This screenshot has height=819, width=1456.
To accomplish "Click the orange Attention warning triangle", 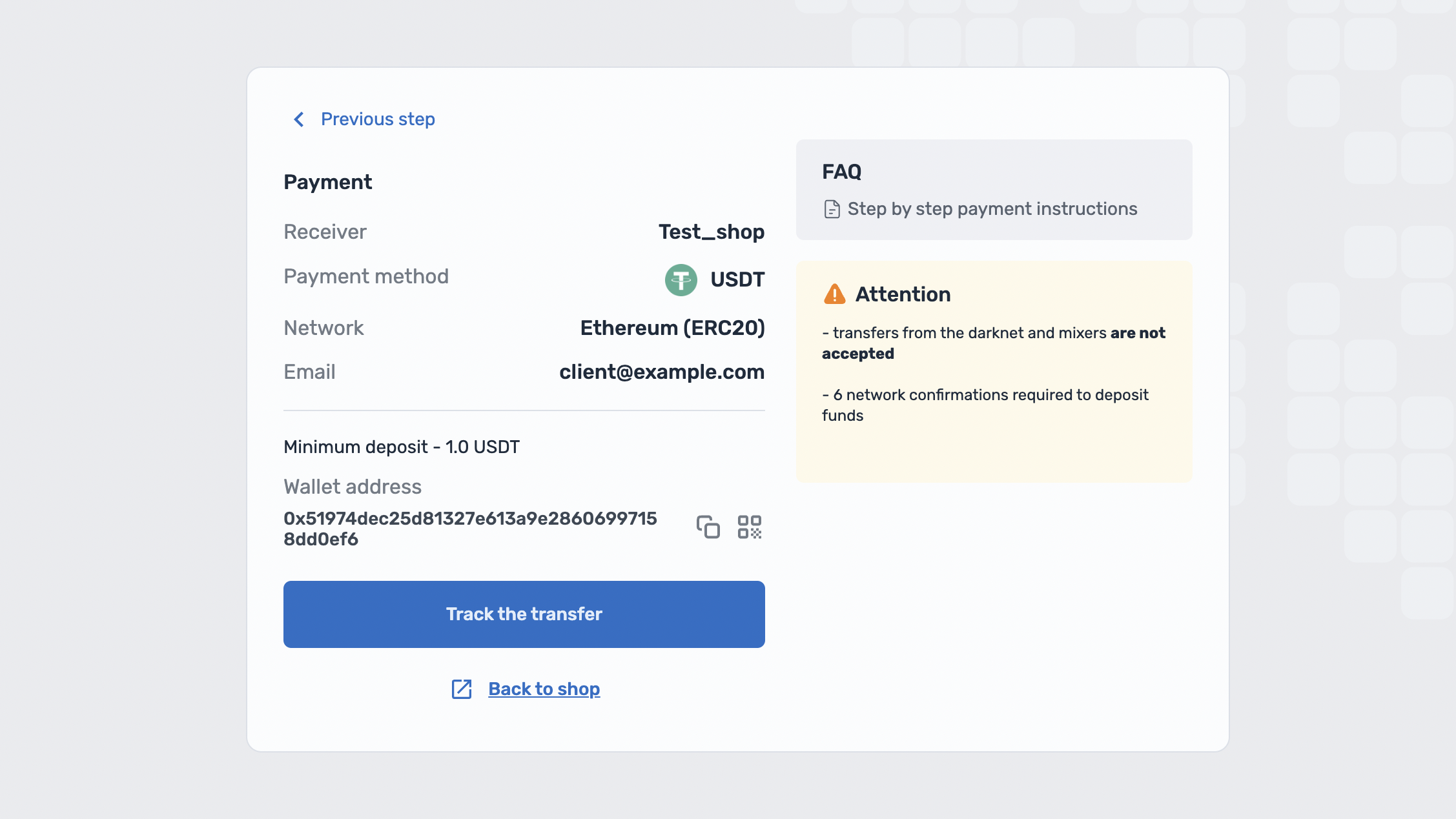I will [x=834, y=294].
